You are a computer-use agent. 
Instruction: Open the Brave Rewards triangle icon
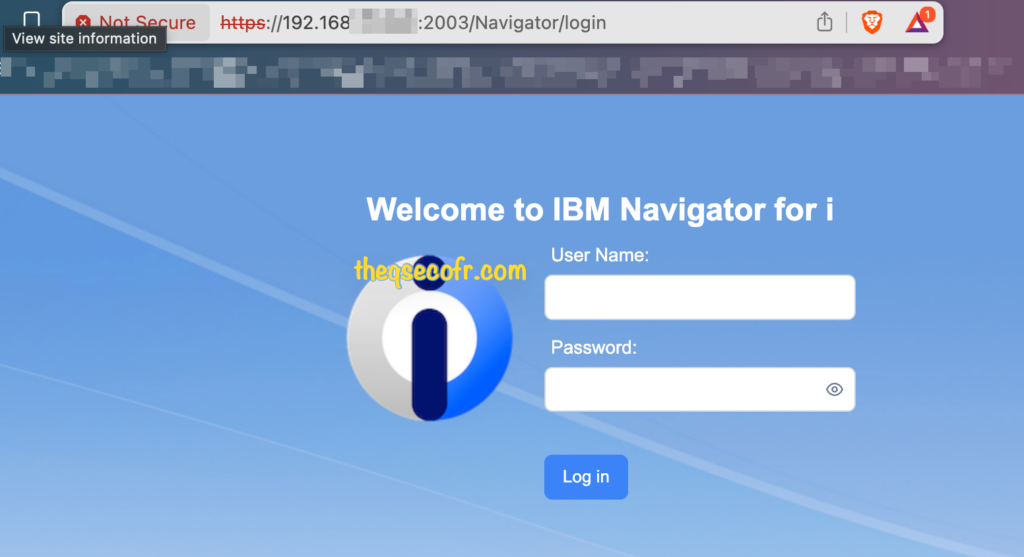[920, 22]
